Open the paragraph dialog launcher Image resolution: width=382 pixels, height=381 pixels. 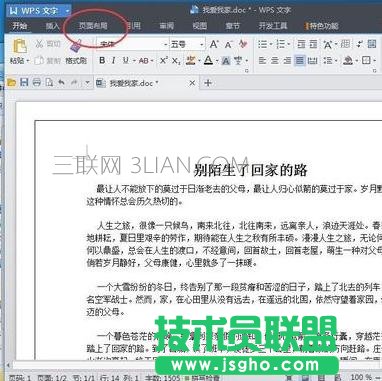coord(375,71)
